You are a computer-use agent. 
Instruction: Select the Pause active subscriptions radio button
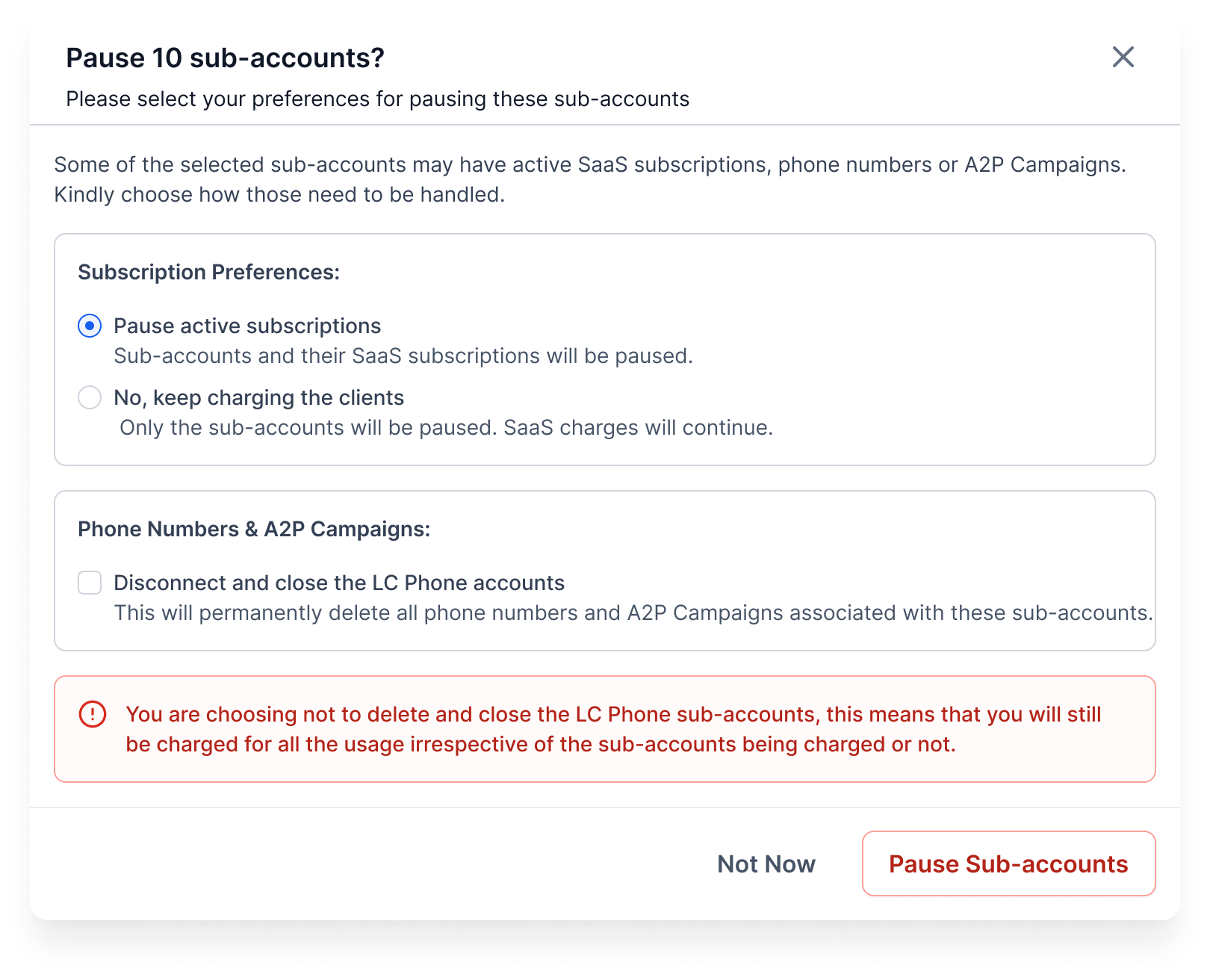(x=90, y=326)
